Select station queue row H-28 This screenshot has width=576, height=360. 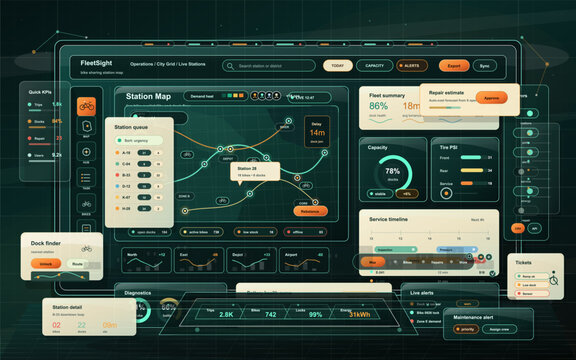tap(139, 208)
